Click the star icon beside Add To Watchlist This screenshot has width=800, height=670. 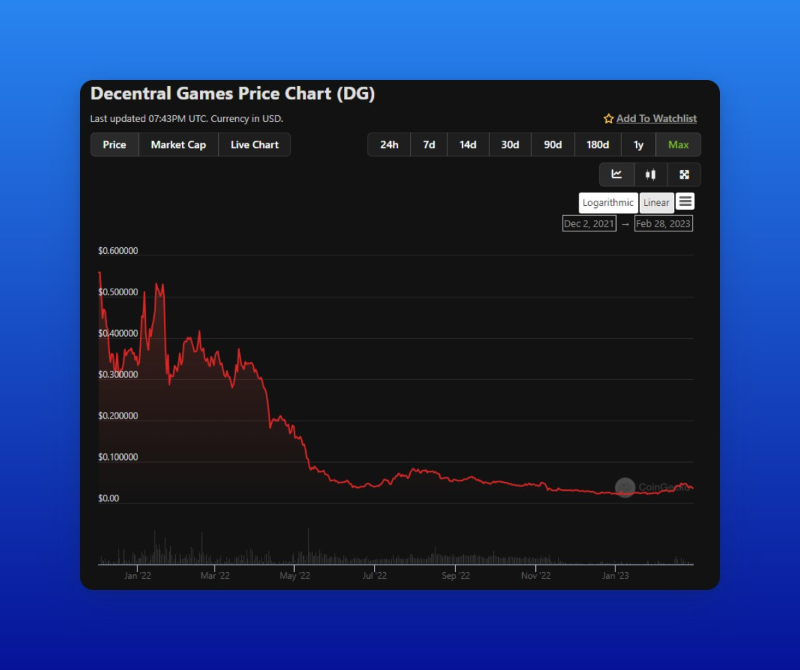[x=608, y=119]
